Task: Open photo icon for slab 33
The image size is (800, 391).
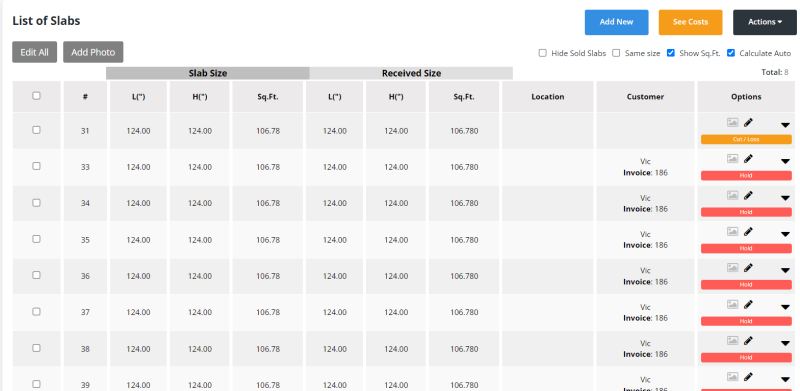Action: tap(733, 159)
